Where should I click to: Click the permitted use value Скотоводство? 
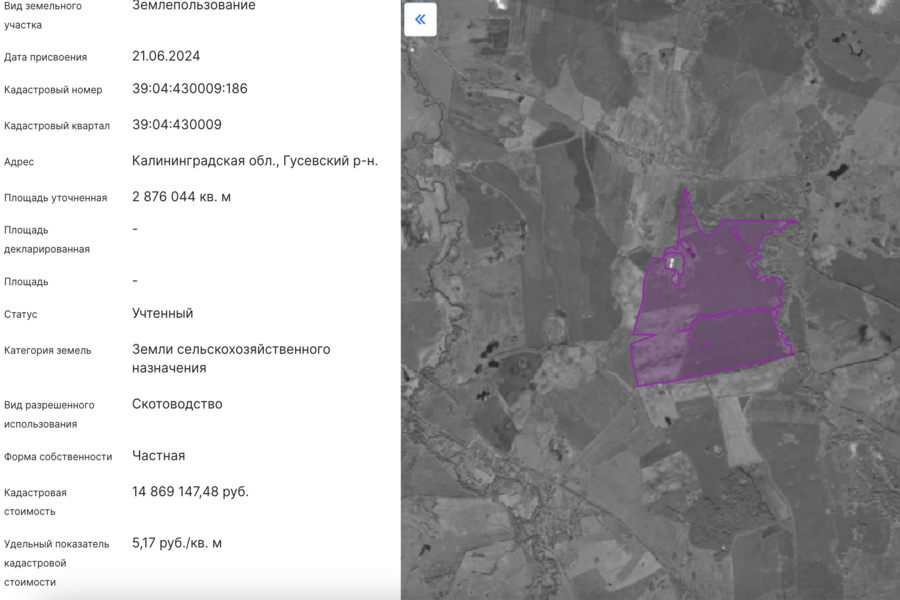pyautogui.click(x=178, y=404)
